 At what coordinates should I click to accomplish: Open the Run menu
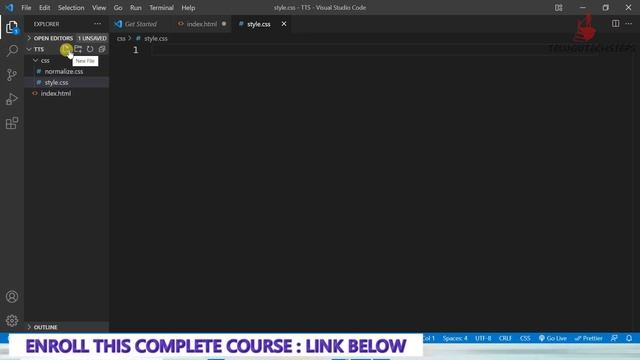tap(136, 8)
